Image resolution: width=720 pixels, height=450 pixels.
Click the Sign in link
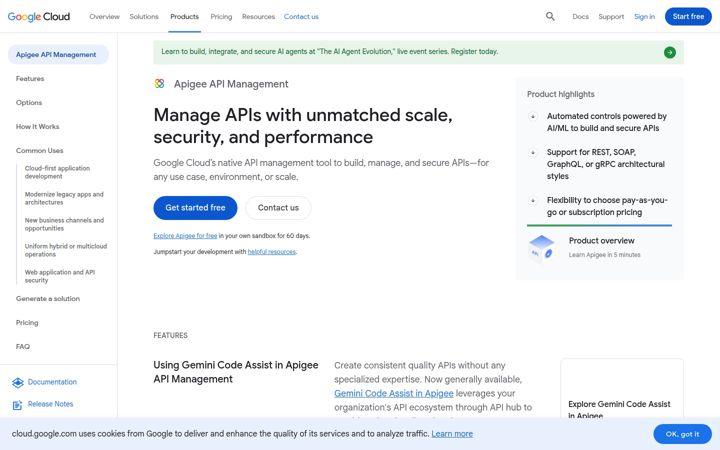[645, 17]
